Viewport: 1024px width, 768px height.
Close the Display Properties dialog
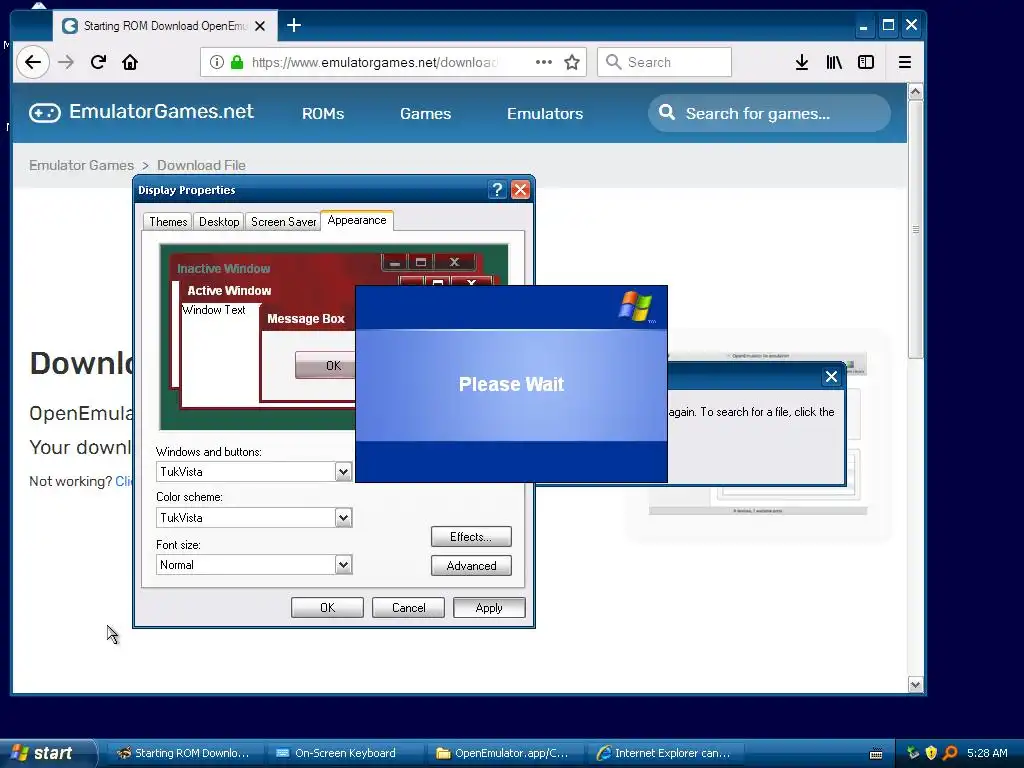pos(520,189)
